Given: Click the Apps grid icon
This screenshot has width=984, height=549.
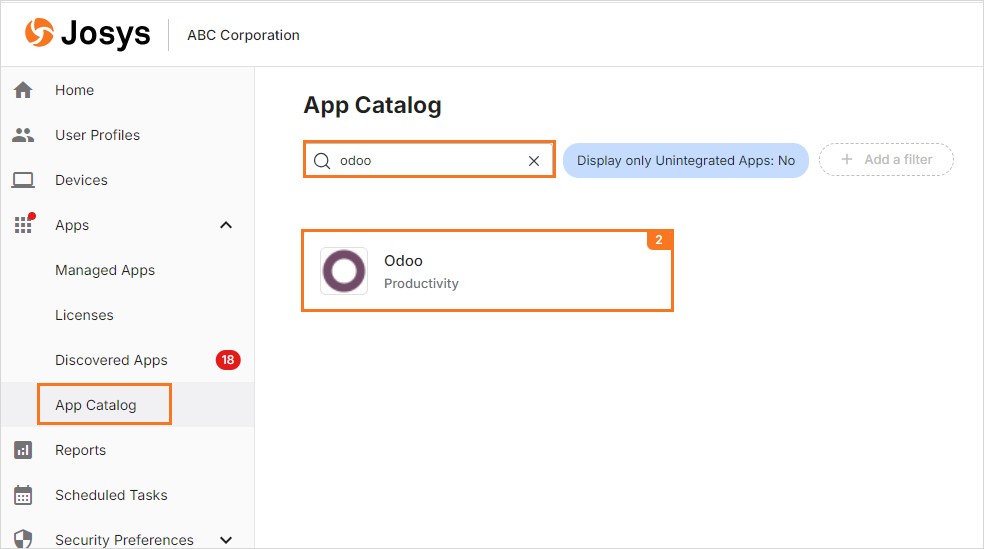Looking at the screenshot, I should tap(24, 224).
